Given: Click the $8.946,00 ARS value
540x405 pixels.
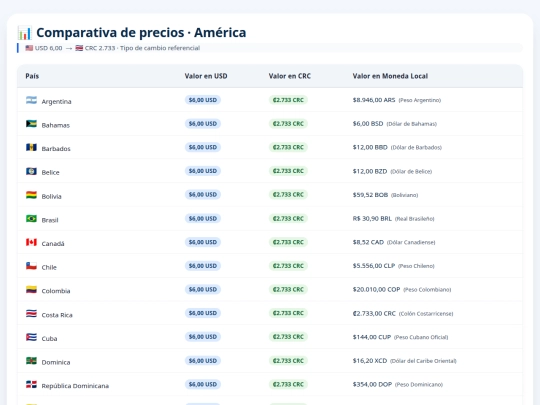Looking at the screenshot, I should pos(374,100).
